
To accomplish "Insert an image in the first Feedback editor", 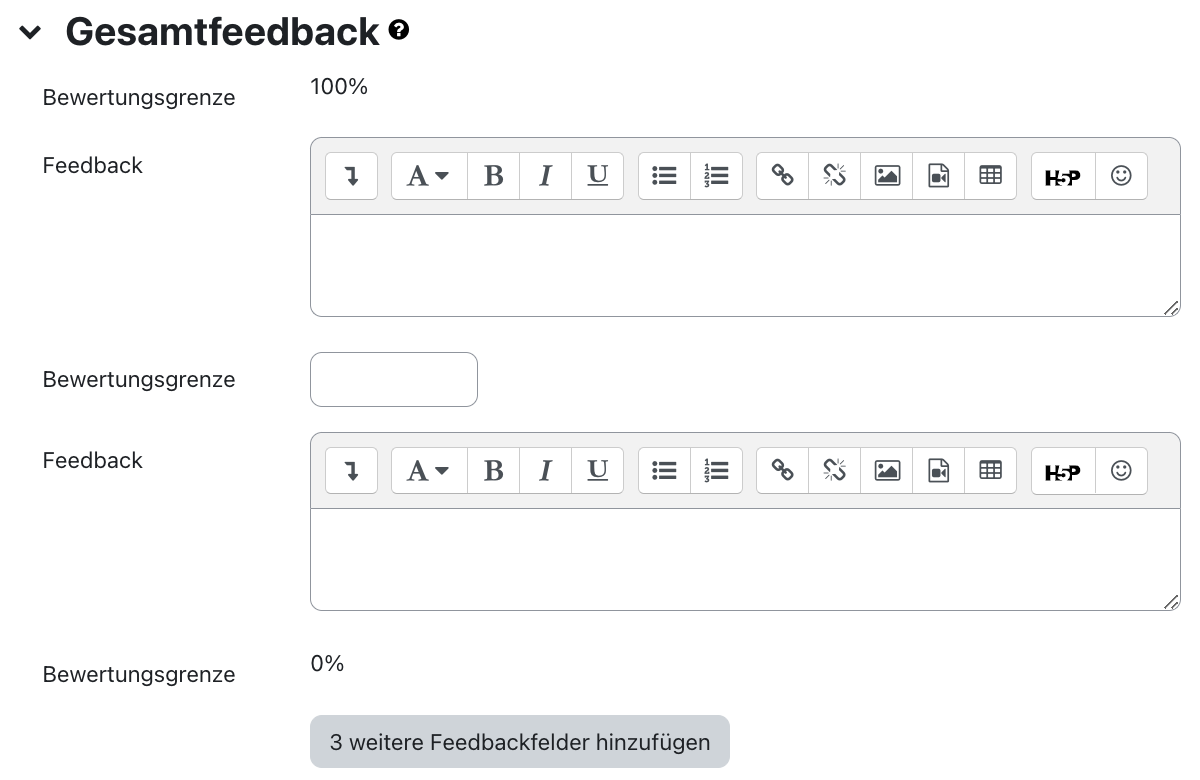I will 886,175.
